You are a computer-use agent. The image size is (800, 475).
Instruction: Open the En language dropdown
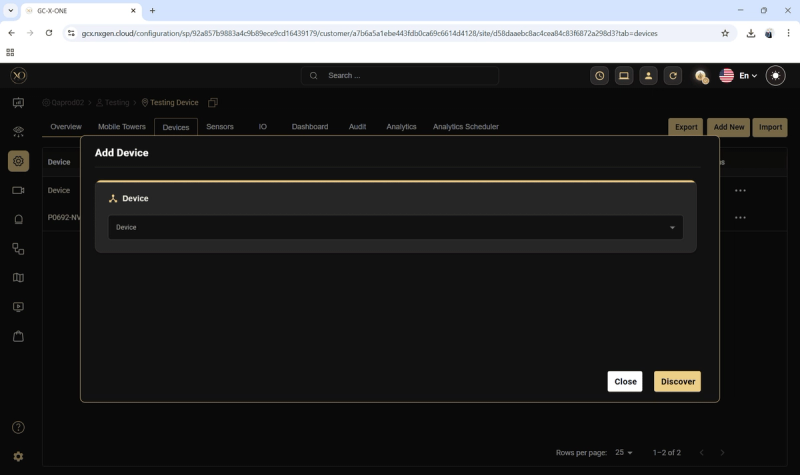[748, 76]
